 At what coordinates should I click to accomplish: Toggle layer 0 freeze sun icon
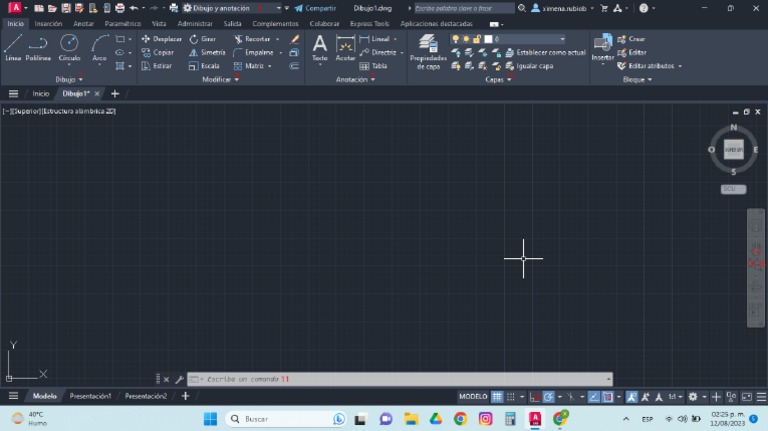click(466, 39)
